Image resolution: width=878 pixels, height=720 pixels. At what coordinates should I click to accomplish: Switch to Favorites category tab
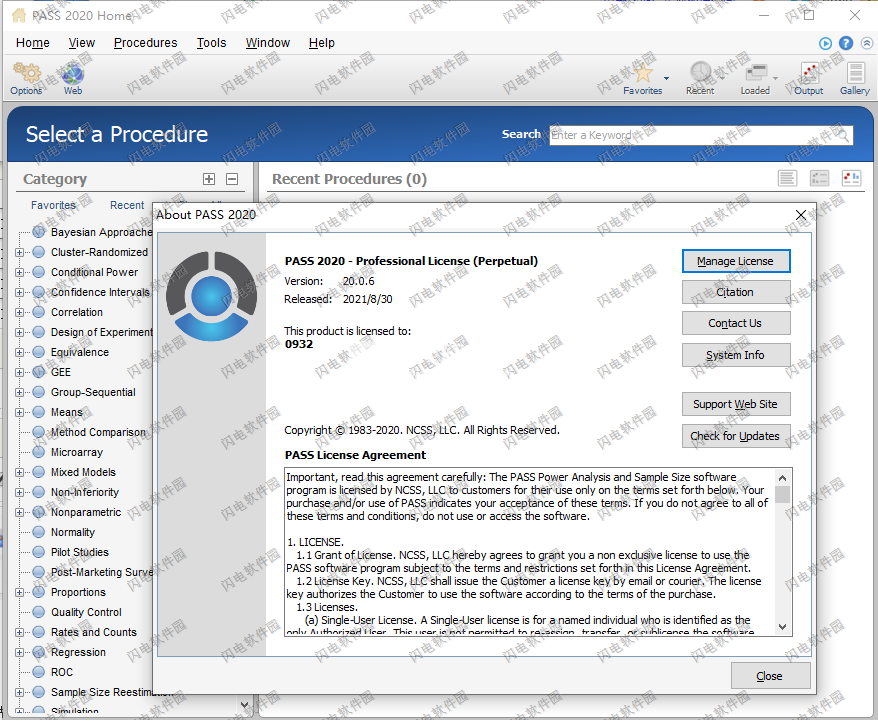tap(53, 205)
